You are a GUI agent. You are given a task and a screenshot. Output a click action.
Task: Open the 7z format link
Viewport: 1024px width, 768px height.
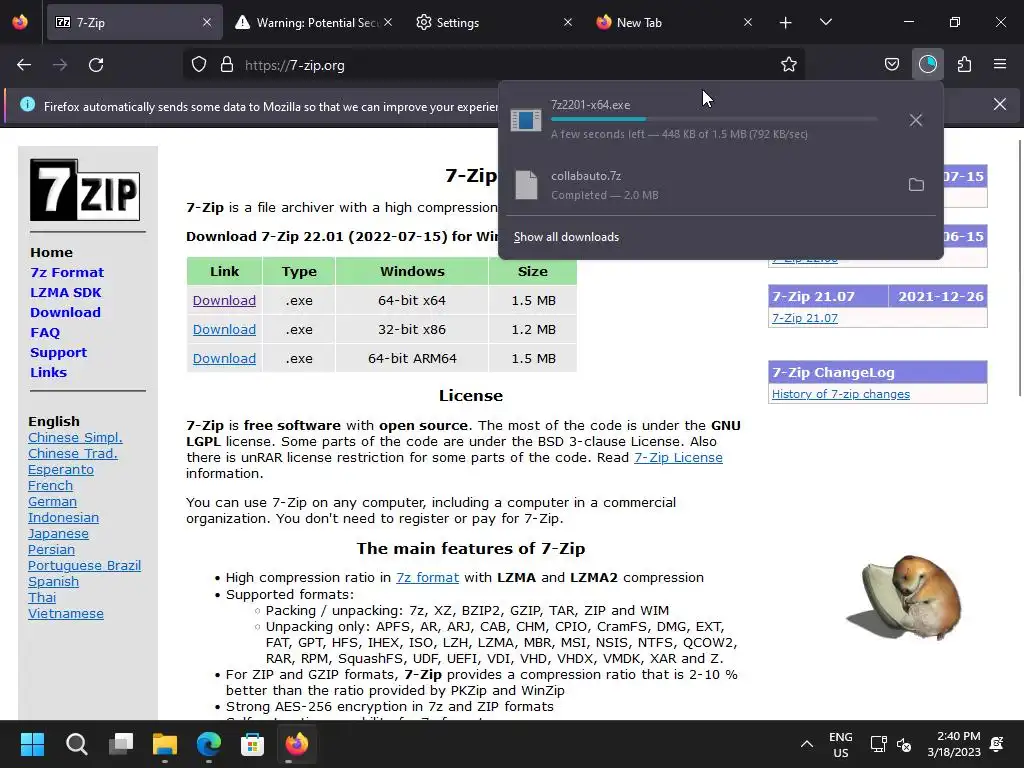(427, 577)
